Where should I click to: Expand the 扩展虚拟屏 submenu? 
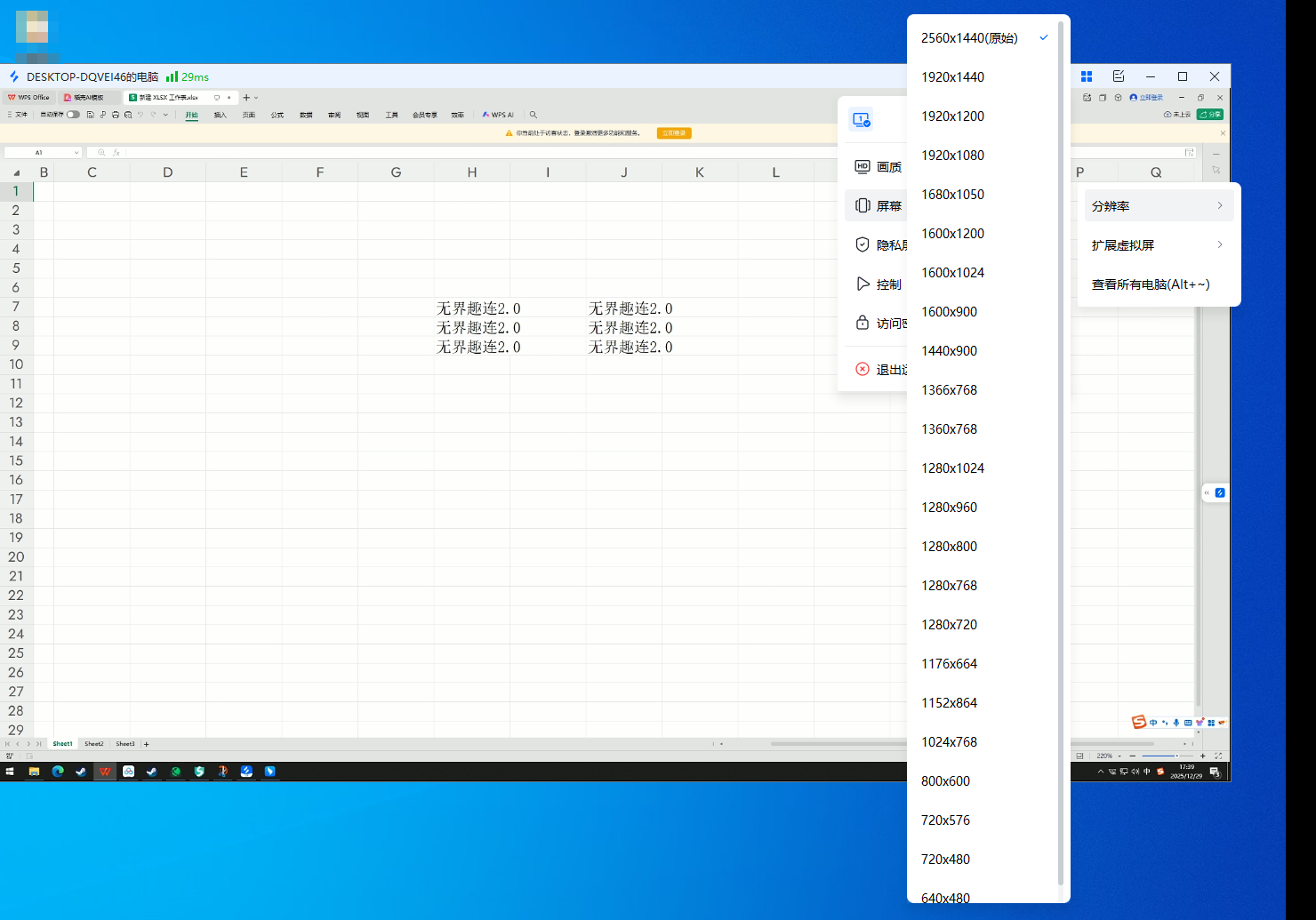[1158, 245]
